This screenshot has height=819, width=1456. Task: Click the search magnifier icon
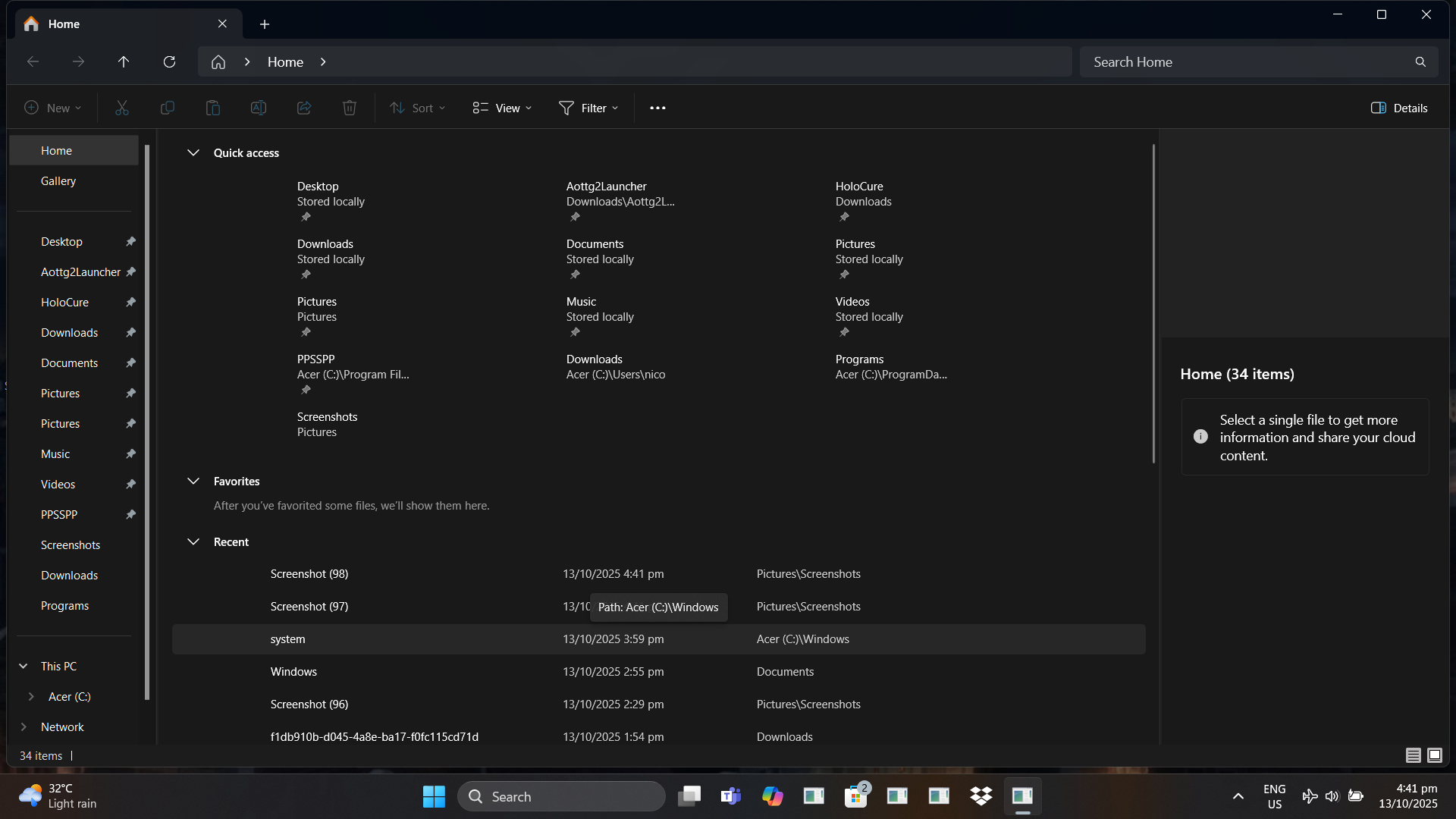[1420, 62]
